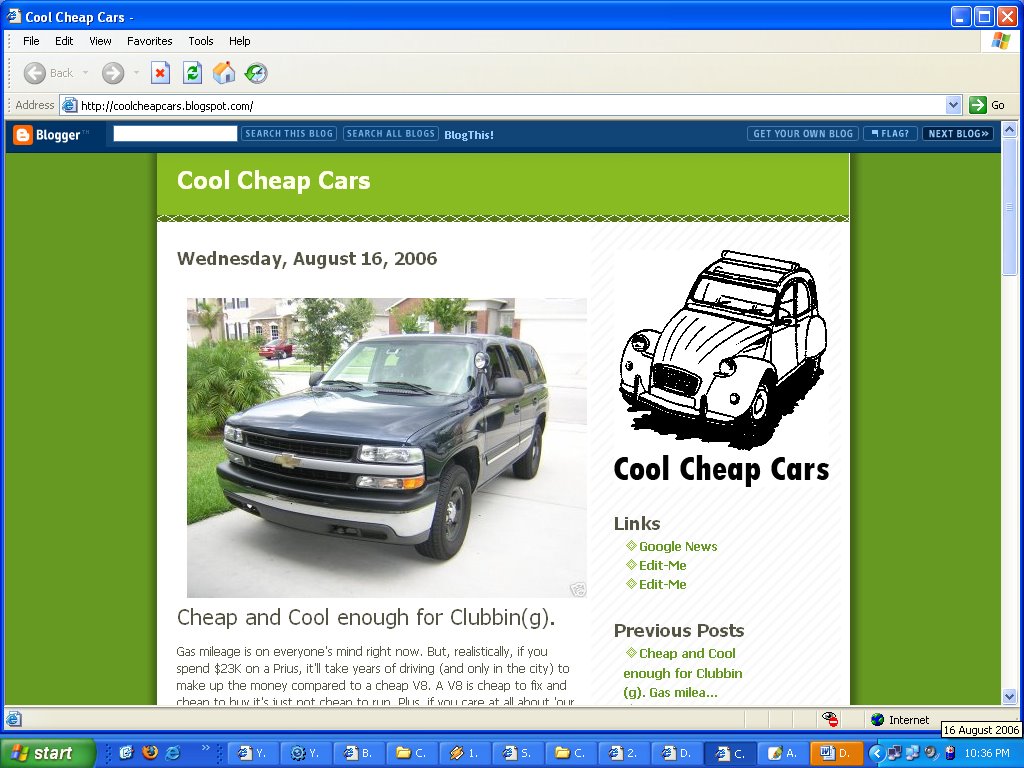Screen dimensions: 1024x768
Task: Click the GET YOUR OWN BLOG button
Action: pyautogui.click(x=803, y=134)
